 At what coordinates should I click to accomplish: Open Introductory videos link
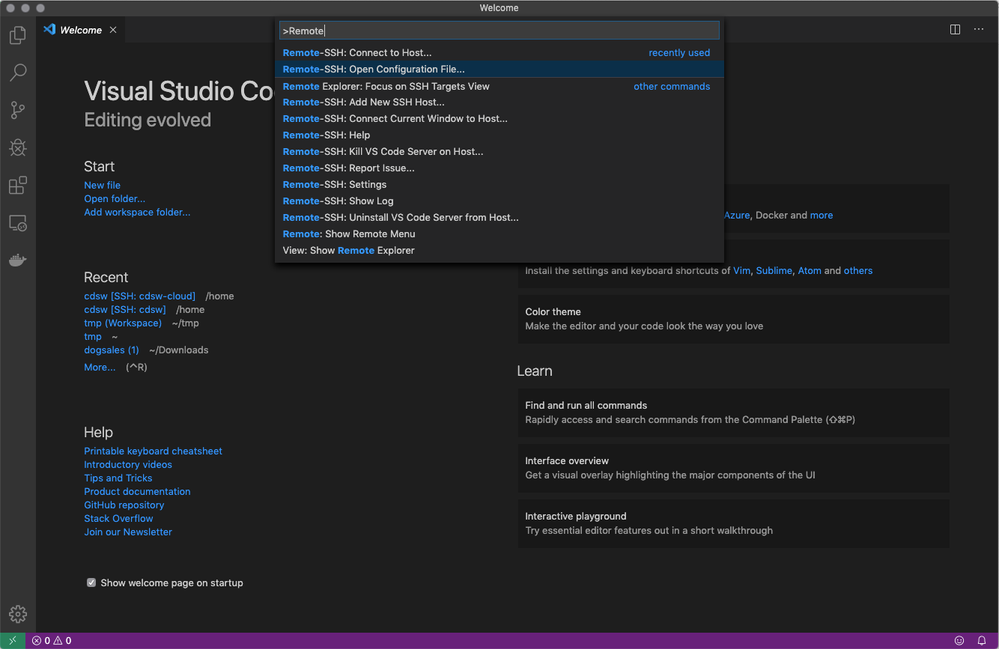[128, 464]
